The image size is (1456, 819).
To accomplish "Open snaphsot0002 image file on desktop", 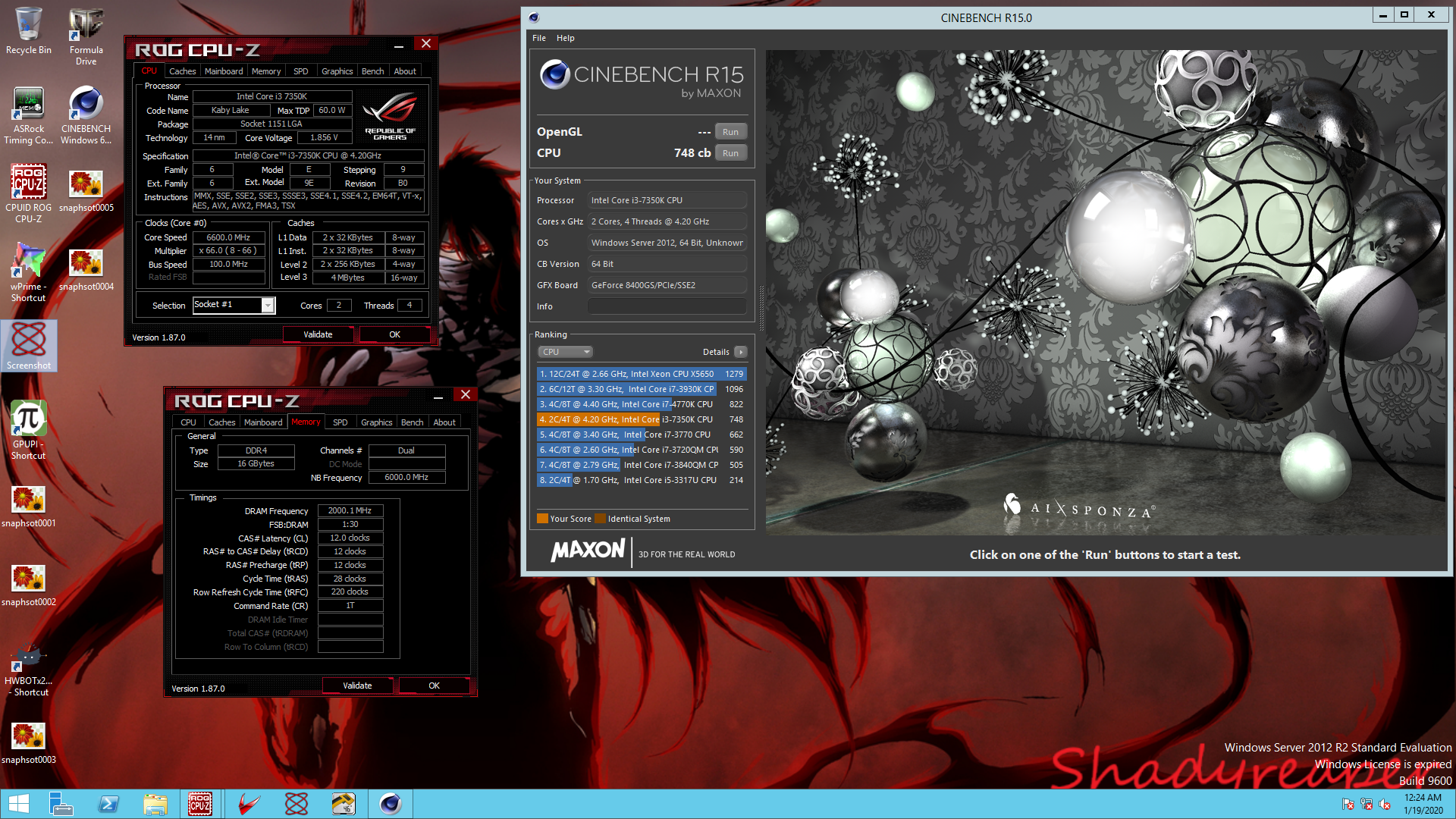I will pyautogui.click(x=28, y=585).
